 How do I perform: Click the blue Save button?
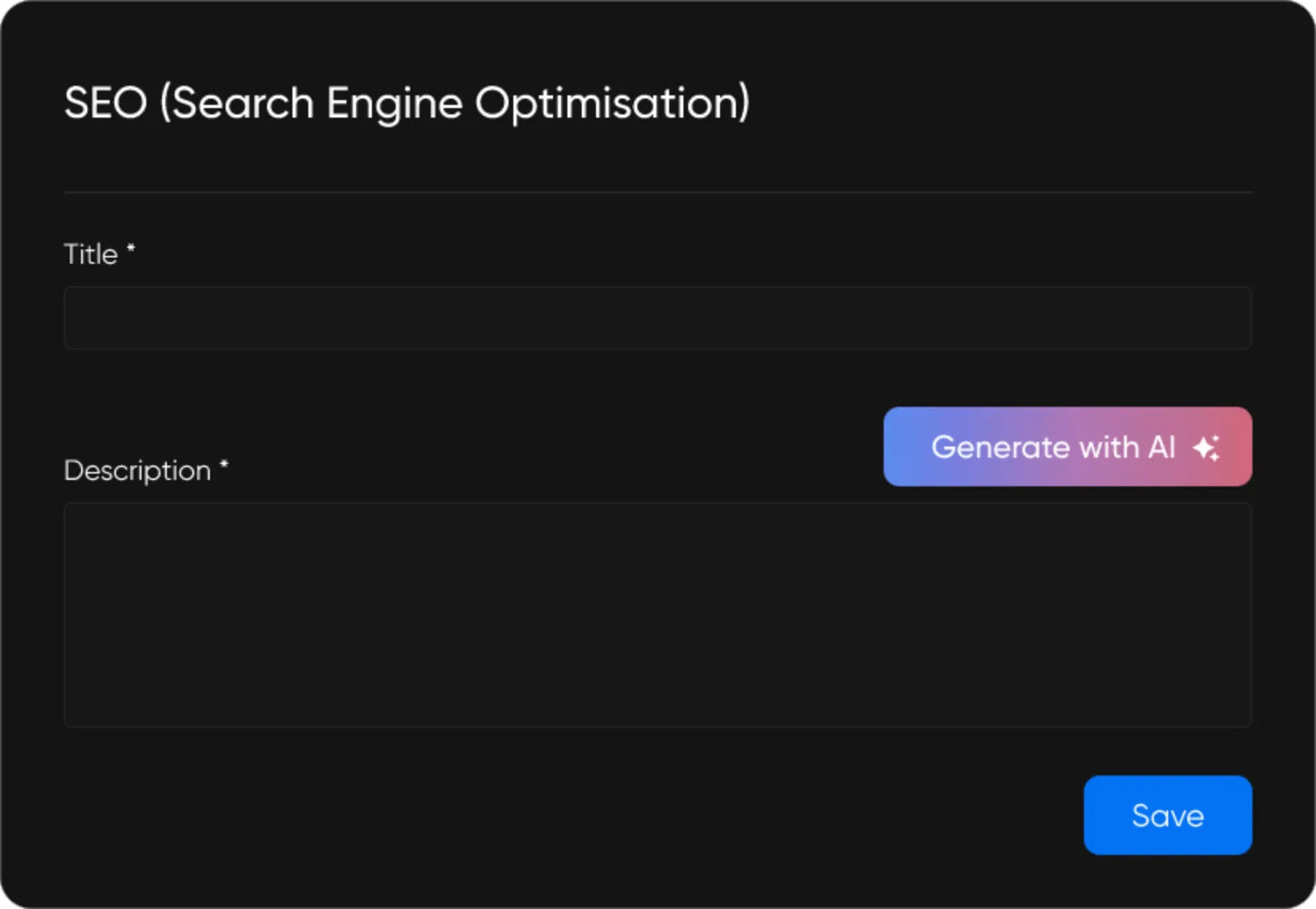(1167, 815)
